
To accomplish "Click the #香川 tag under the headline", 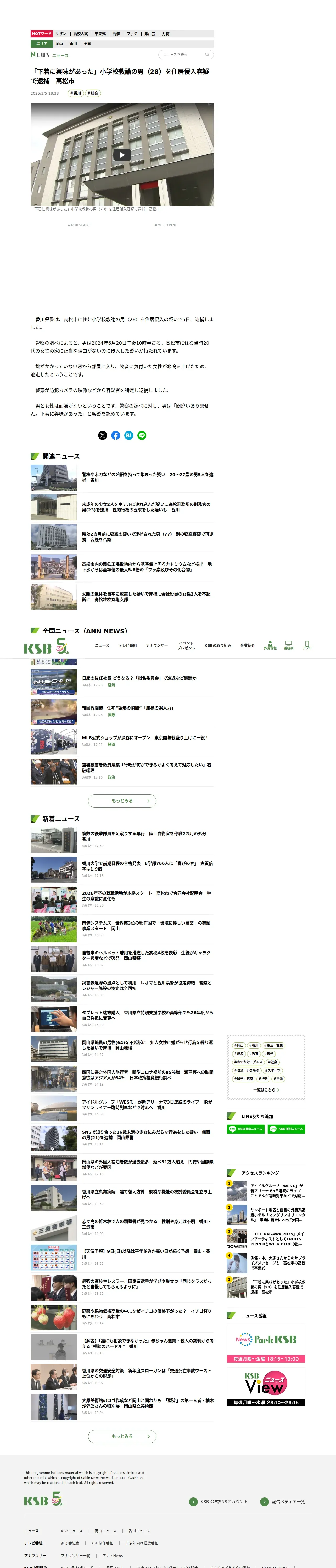I will (75, 93).
